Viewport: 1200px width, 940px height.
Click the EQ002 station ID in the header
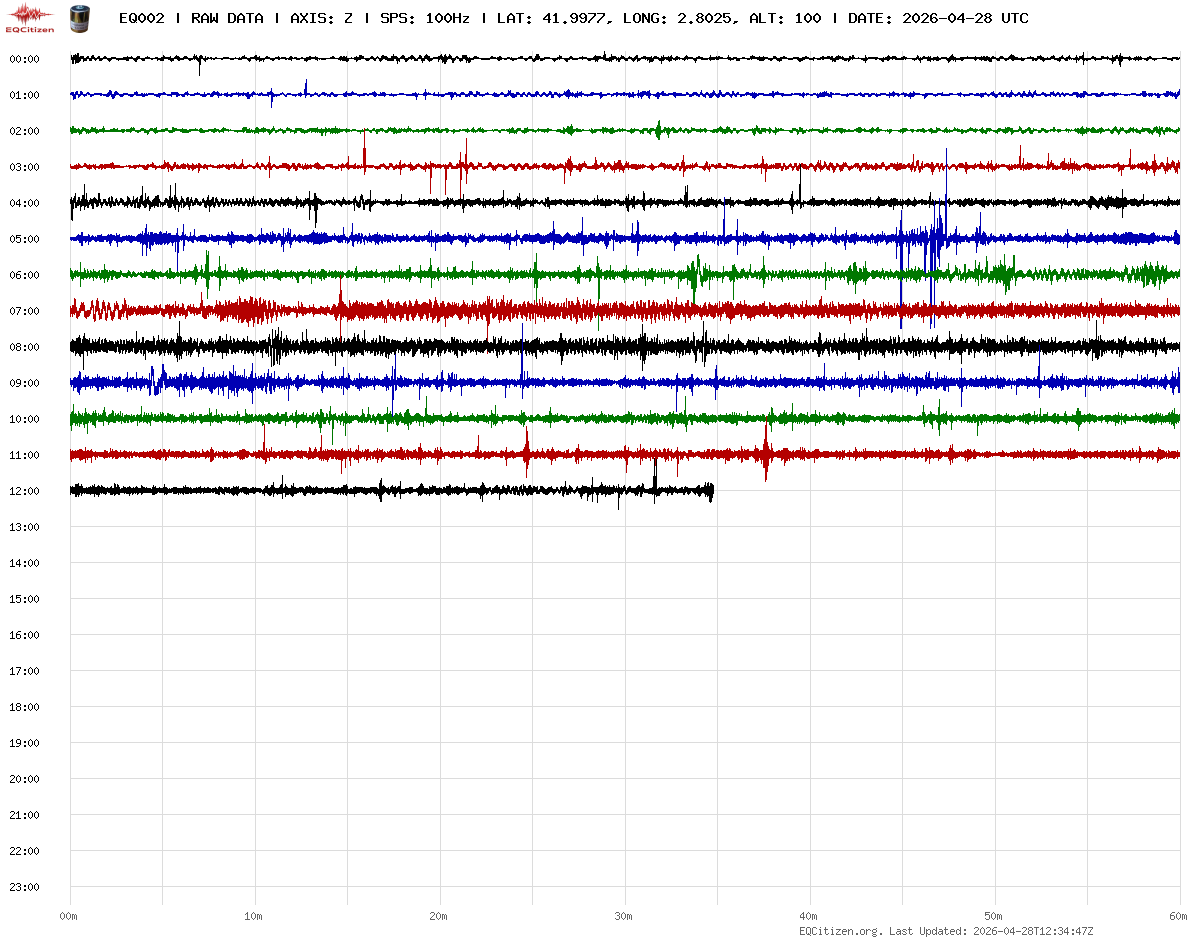141,18
